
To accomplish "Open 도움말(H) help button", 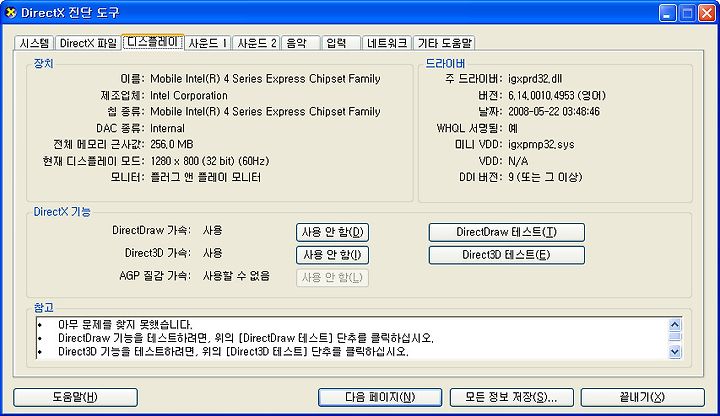I will [75, 397].
